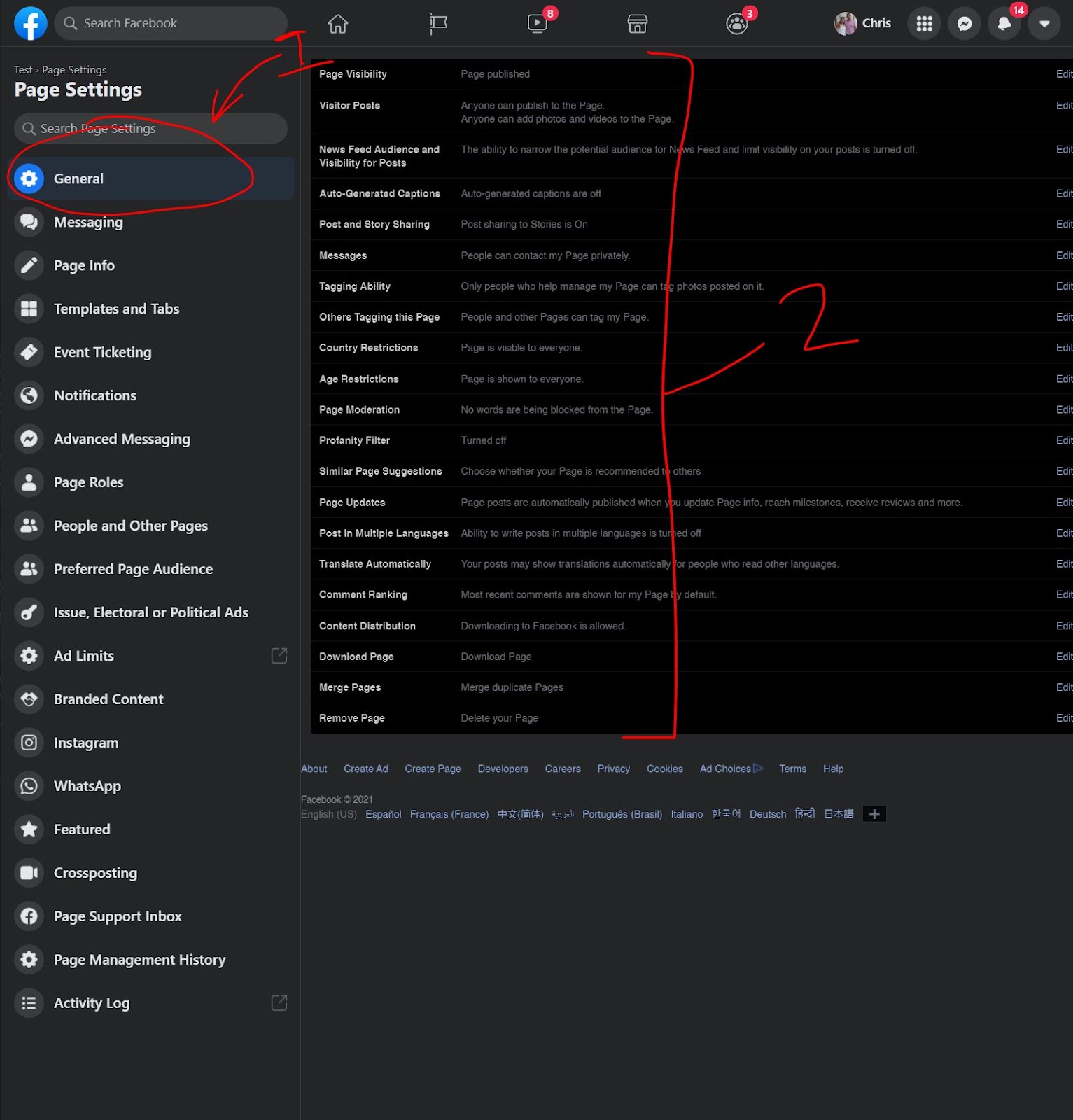This screenshot has width=1073, height=1120.
Task: Click external-link icon beside Activity Log
Action: pos(279,1003)
